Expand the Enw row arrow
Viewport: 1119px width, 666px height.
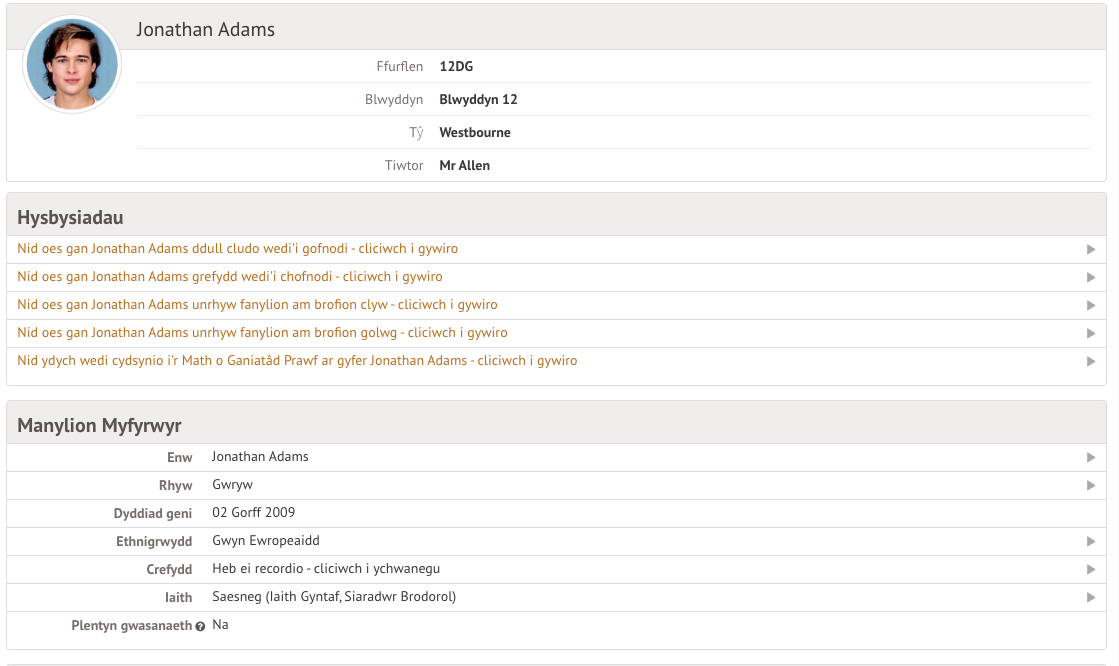pos(1090,457)
